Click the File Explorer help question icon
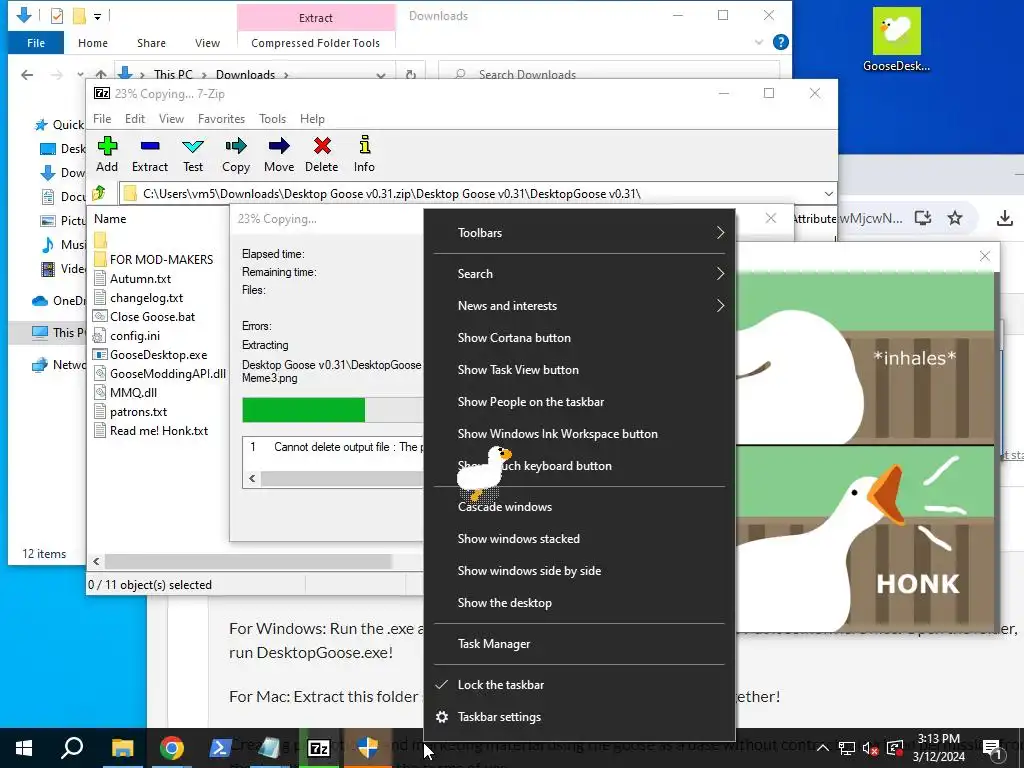The width and height of the screenshot is (1024, 768). (x=780, y=42)
